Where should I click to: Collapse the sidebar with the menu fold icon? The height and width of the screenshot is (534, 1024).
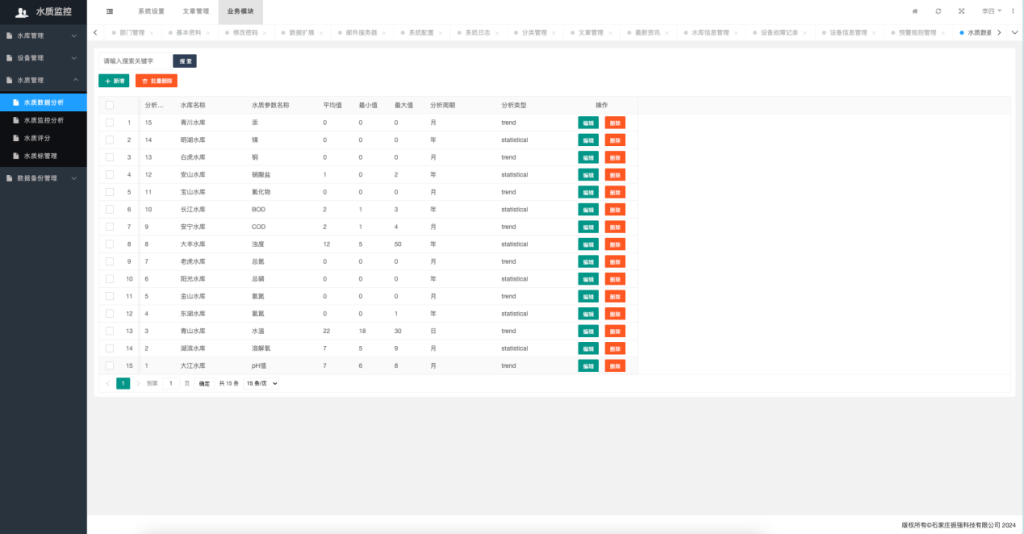tap(109, 11)
